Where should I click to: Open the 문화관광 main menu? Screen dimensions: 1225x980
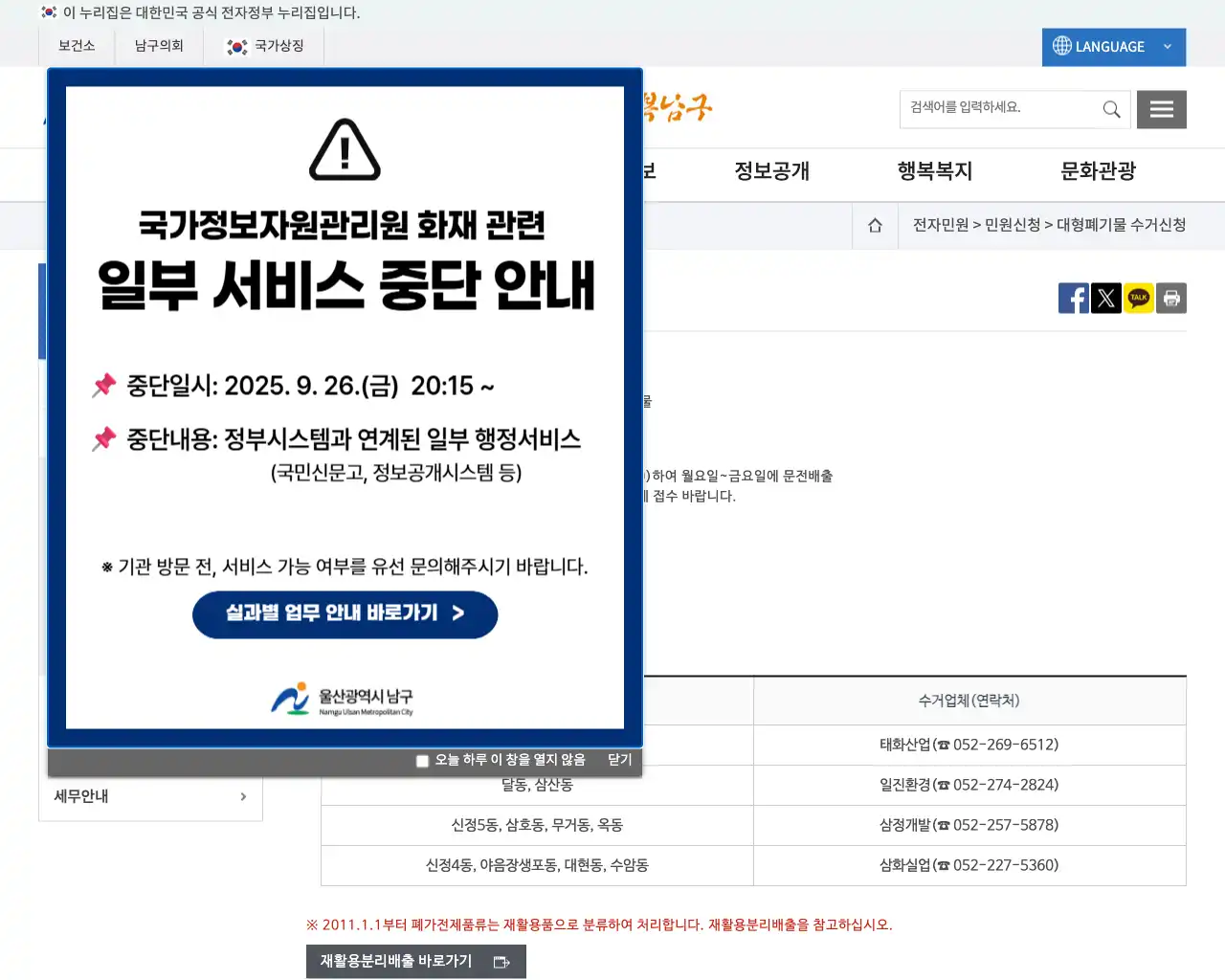[x=1099, y=171]
